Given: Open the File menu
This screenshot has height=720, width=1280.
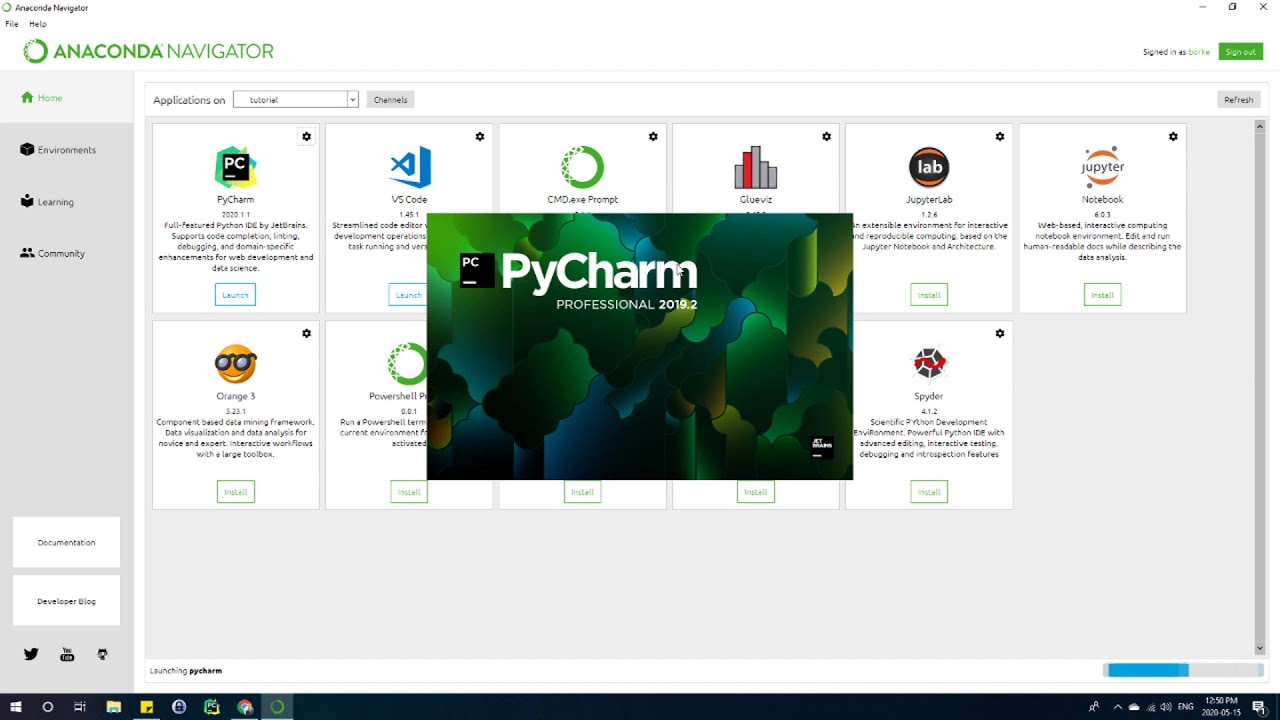Looking at the screenshot, I should pos(12,24).
